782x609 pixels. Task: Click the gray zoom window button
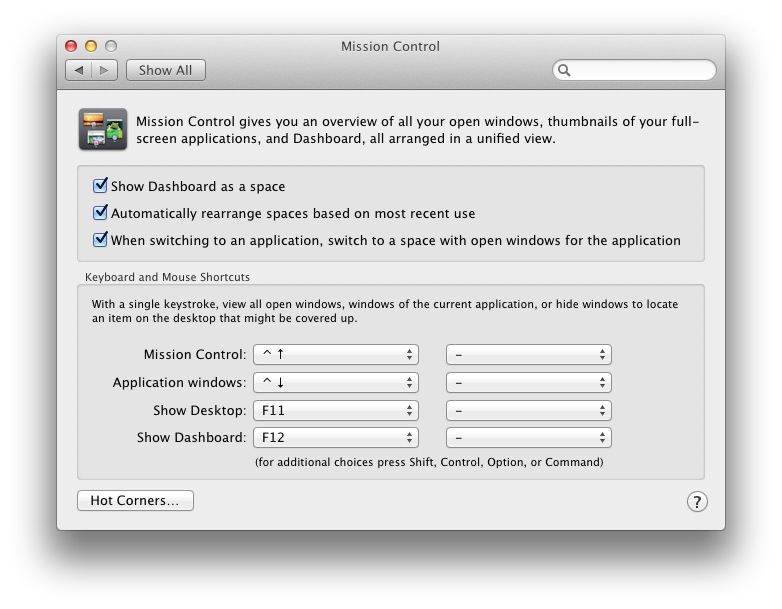[111, 46]
